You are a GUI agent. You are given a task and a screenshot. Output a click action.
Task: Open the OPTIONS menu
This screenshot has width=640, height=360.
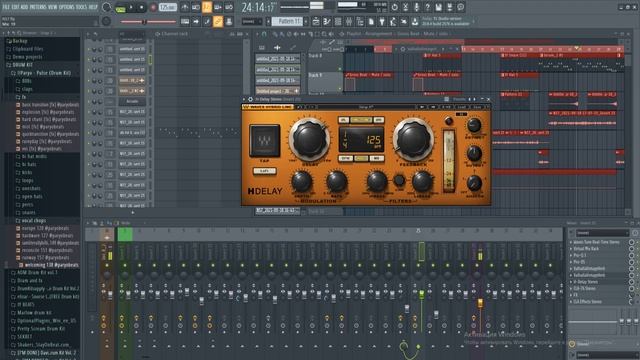67,7
